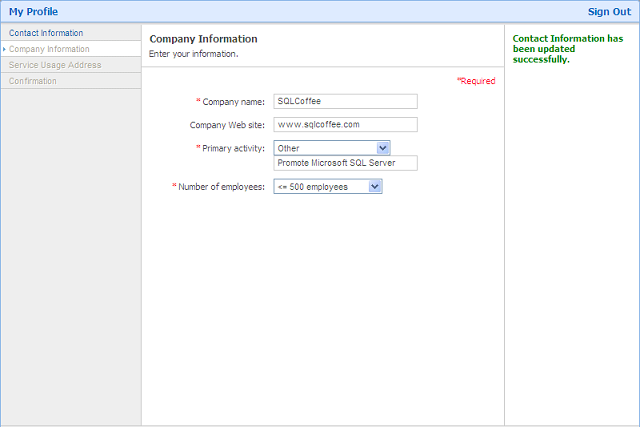Click the 'Promote Microsoft SQL Server' text field
The width and height of the screenshot is (640, 427).
[345, 163]
